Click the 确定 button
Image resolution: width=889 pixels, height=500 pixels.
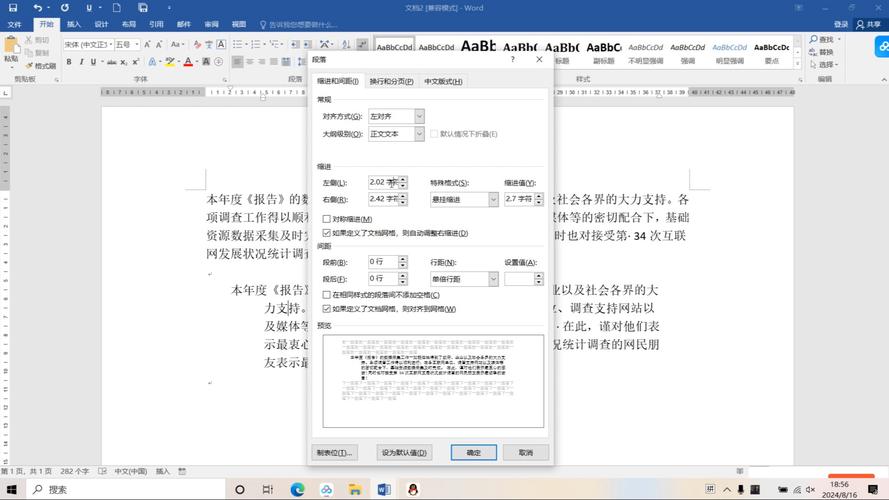click(473, 452)
